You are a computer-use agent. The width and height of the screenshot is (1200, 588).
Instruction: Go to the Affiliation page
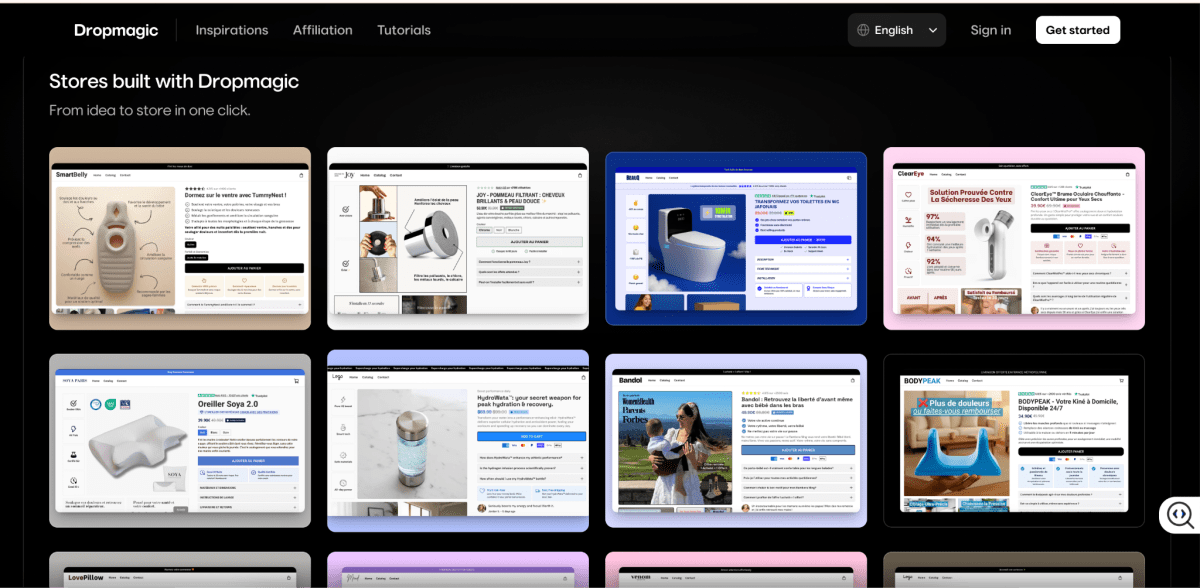323,30
